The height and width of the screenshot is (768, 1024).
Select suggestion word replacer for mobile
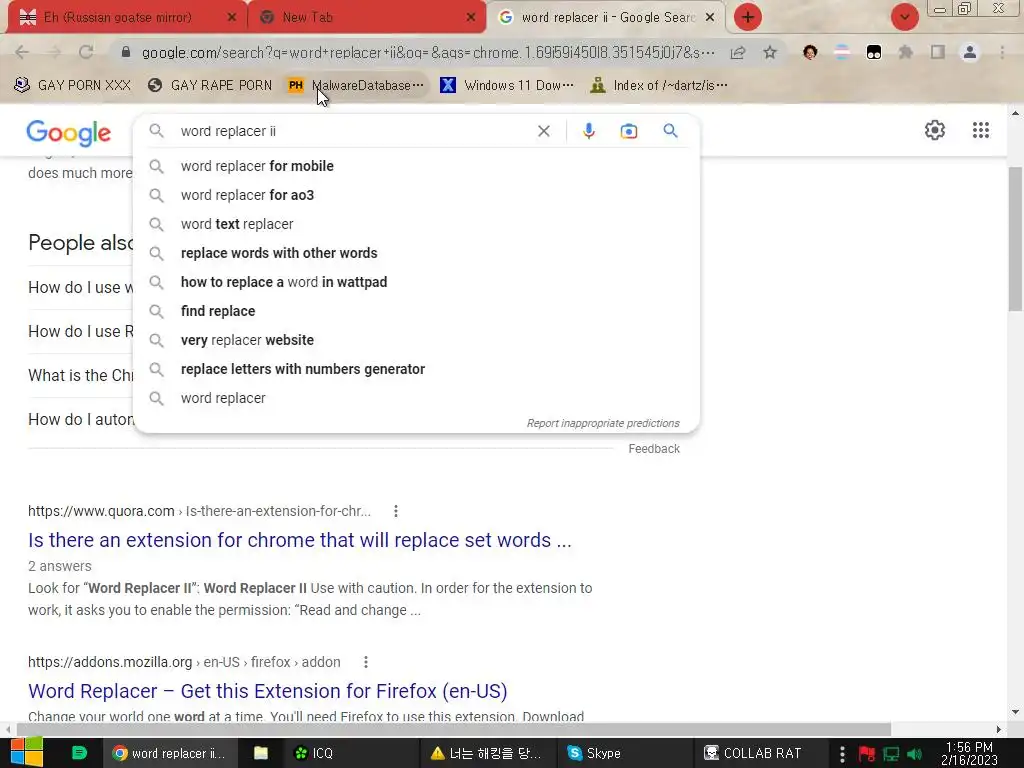point(416,166)
